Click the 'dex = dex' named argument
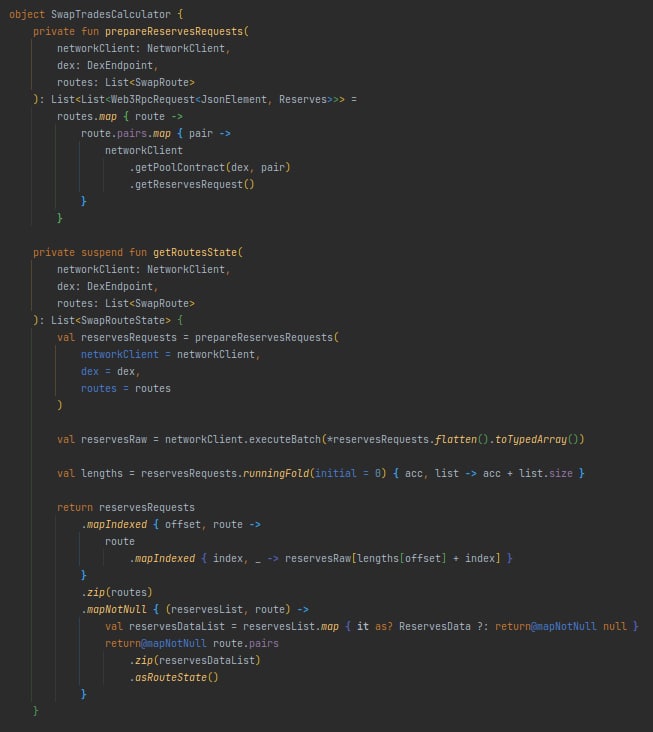This screenshot has height=732, width=653. click(x=108, y=372)
